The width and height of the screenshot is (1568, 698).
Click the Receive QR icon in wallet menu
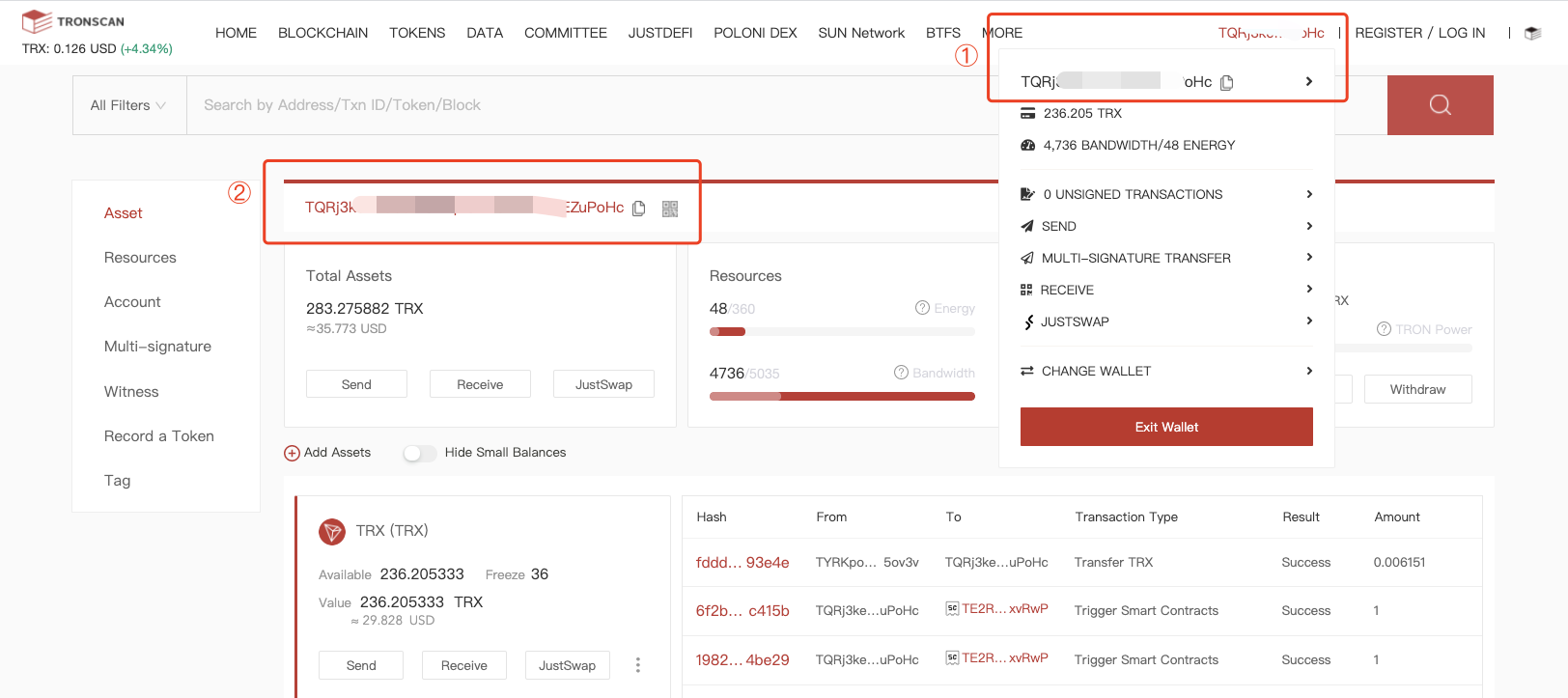[1026, 290]
